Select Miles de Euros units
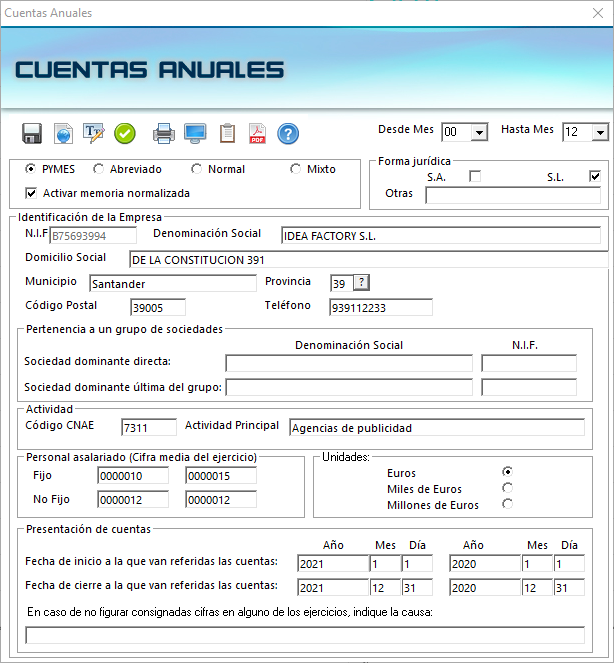Screen dimensions: 614x663 [507, 488]
